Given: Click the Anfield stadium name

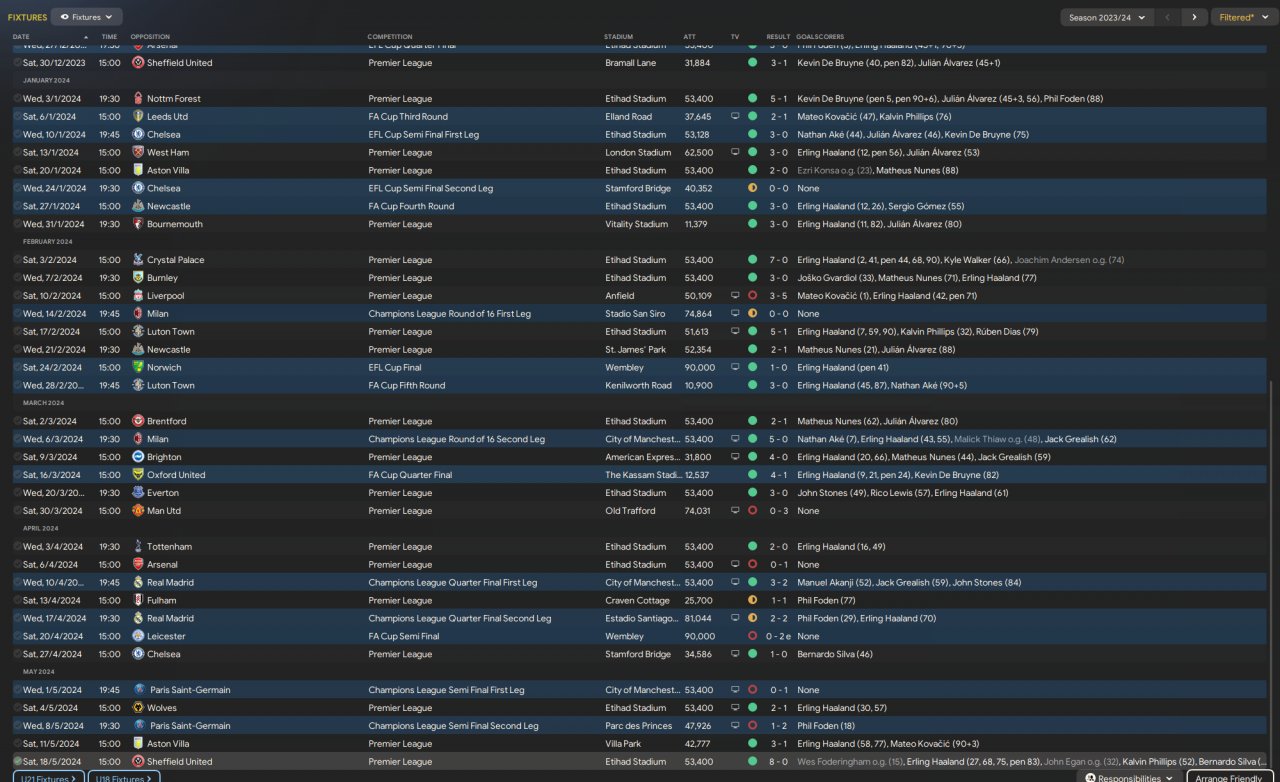Looking at the screenshot, I should coord(620,296).
